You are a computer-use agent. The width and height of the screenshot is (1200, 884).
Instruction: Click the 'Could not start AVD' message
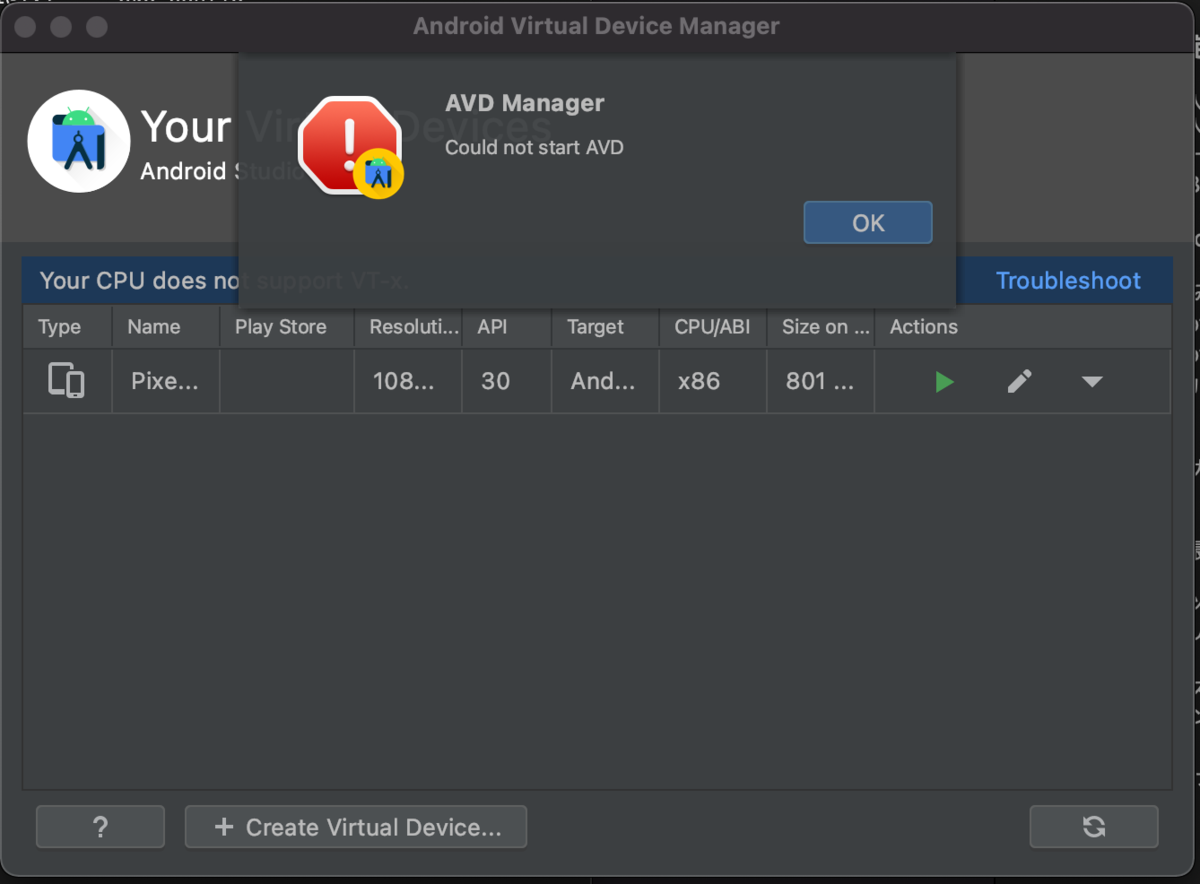pos(534,148)
